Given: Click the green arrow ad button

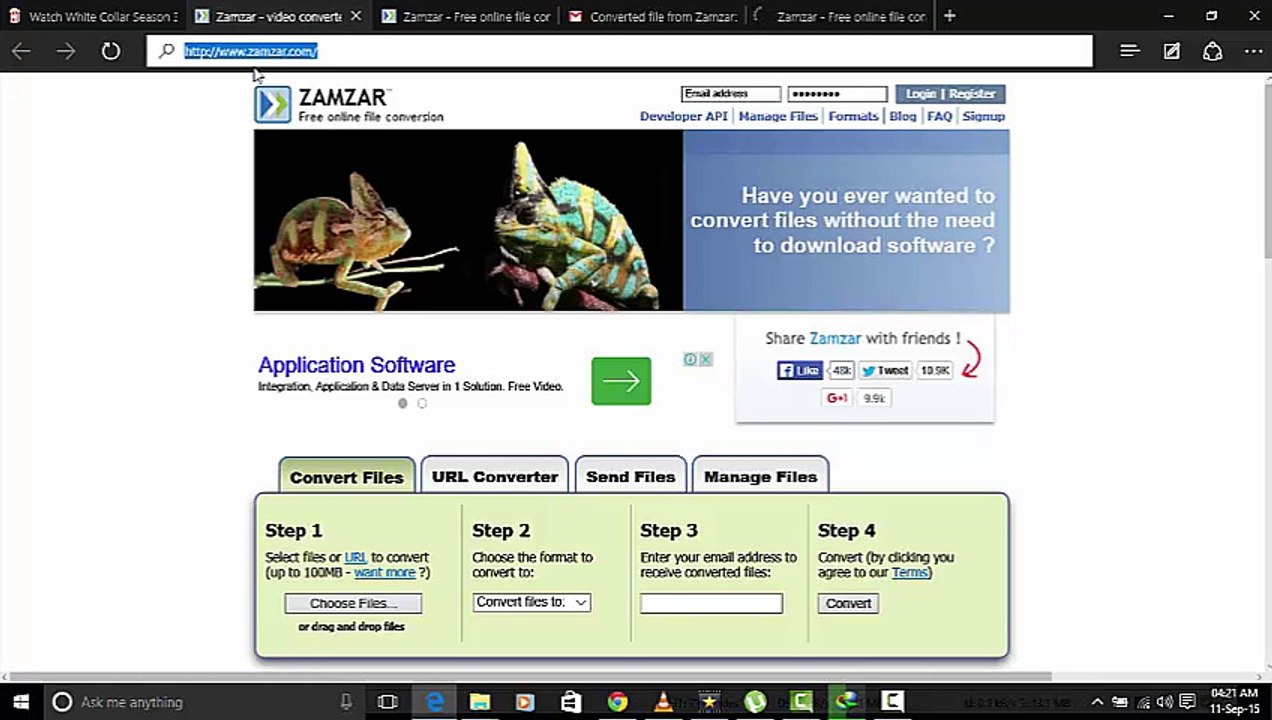Looking at the screenshot, I should 621,381.
